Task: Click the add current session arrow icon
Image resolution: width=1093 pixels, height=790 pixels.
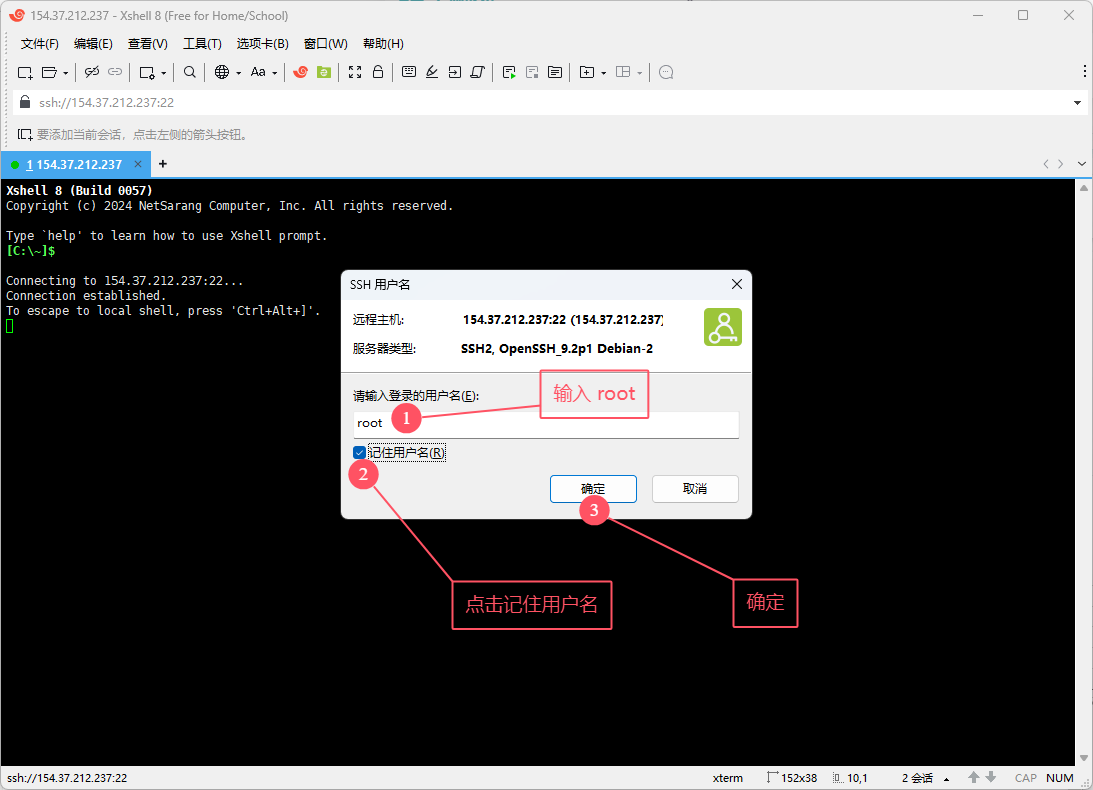Action: click(x=24, y=135)
